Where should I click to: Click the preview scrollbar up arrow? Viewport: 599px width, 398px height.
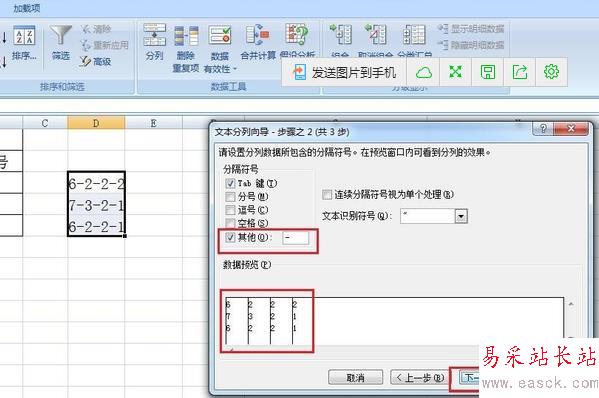coord(571,304)
